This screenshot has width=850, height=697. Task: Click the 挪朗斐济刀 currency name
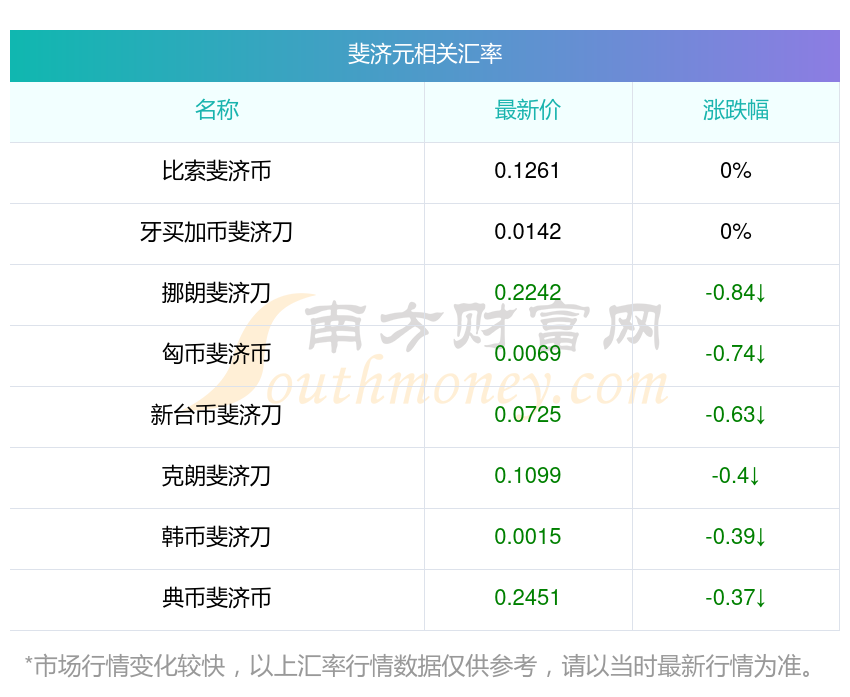[217, 293]
